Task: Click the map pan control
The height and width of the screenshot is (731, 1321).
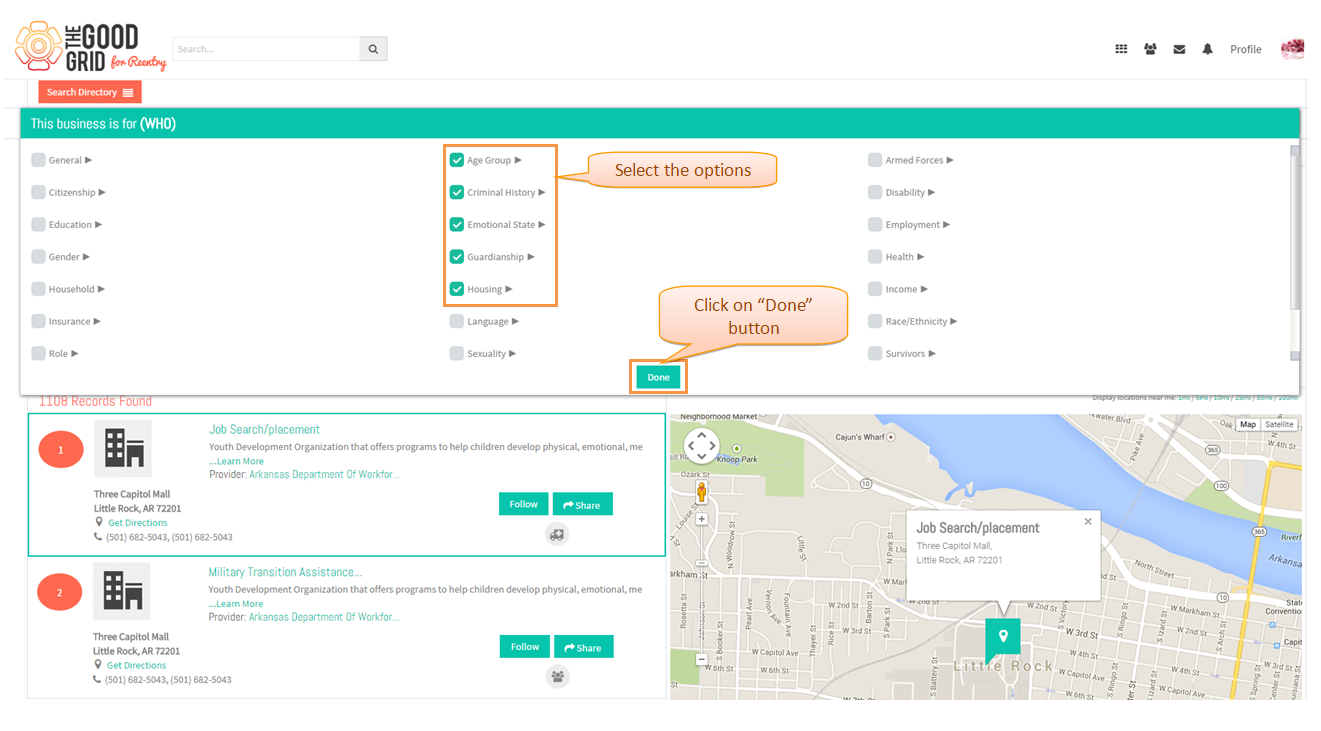Action: click(701, 445)
